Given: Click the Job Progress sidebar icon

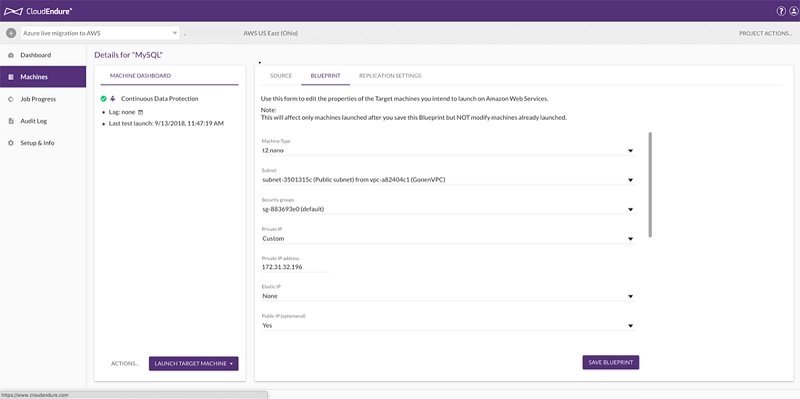Looking at the screenshot, I should [11, 99].
